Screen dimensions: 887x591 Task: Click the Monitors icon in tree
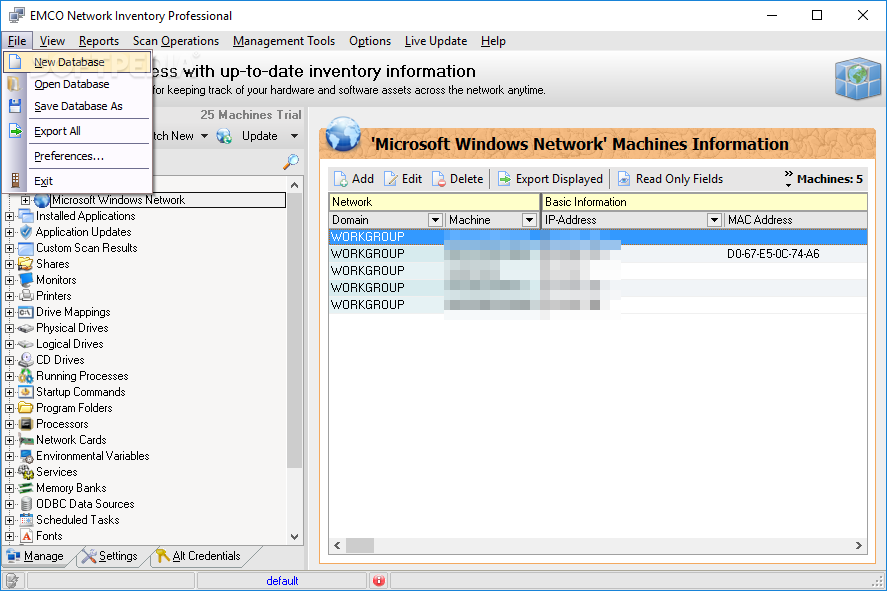tap(26, 280)
